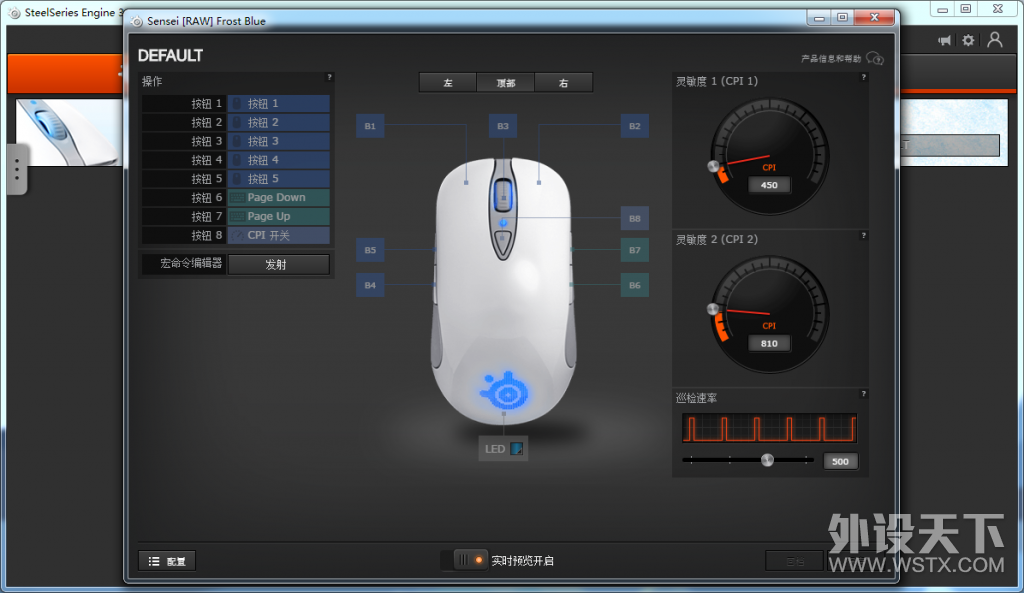Open the settings gear icon

click(x=966, y=40)
